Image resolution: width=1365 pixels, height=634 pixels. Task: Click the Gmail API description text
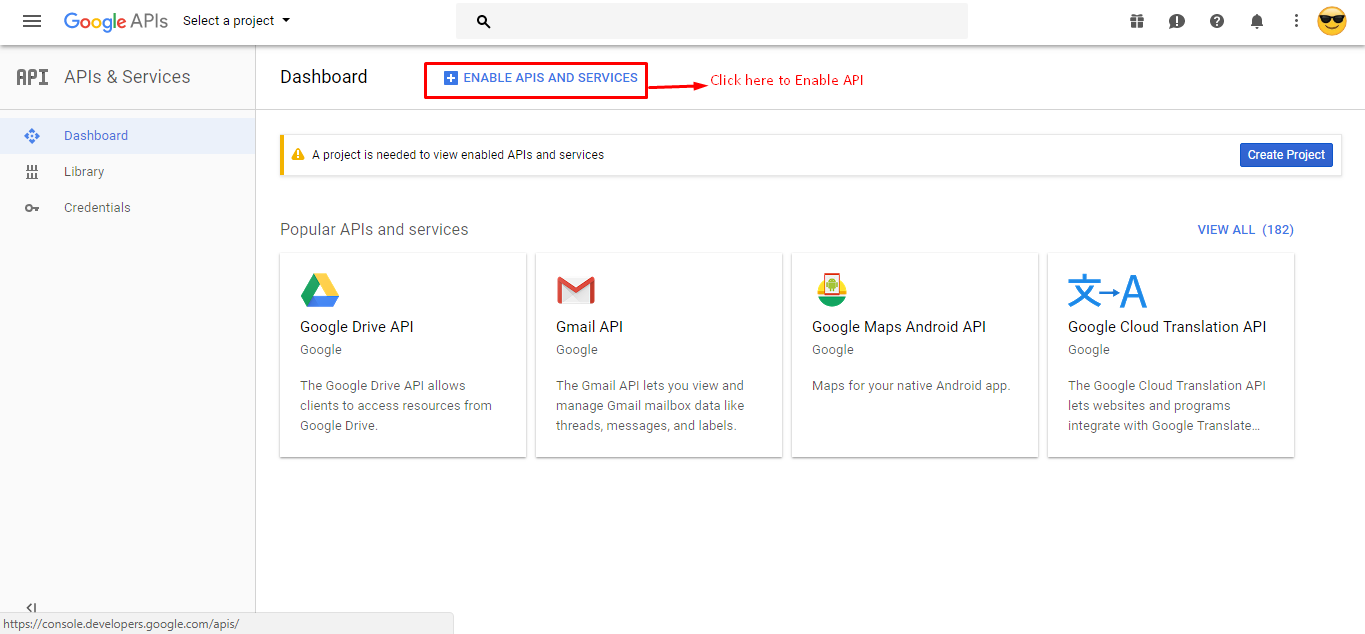[650, 406]
